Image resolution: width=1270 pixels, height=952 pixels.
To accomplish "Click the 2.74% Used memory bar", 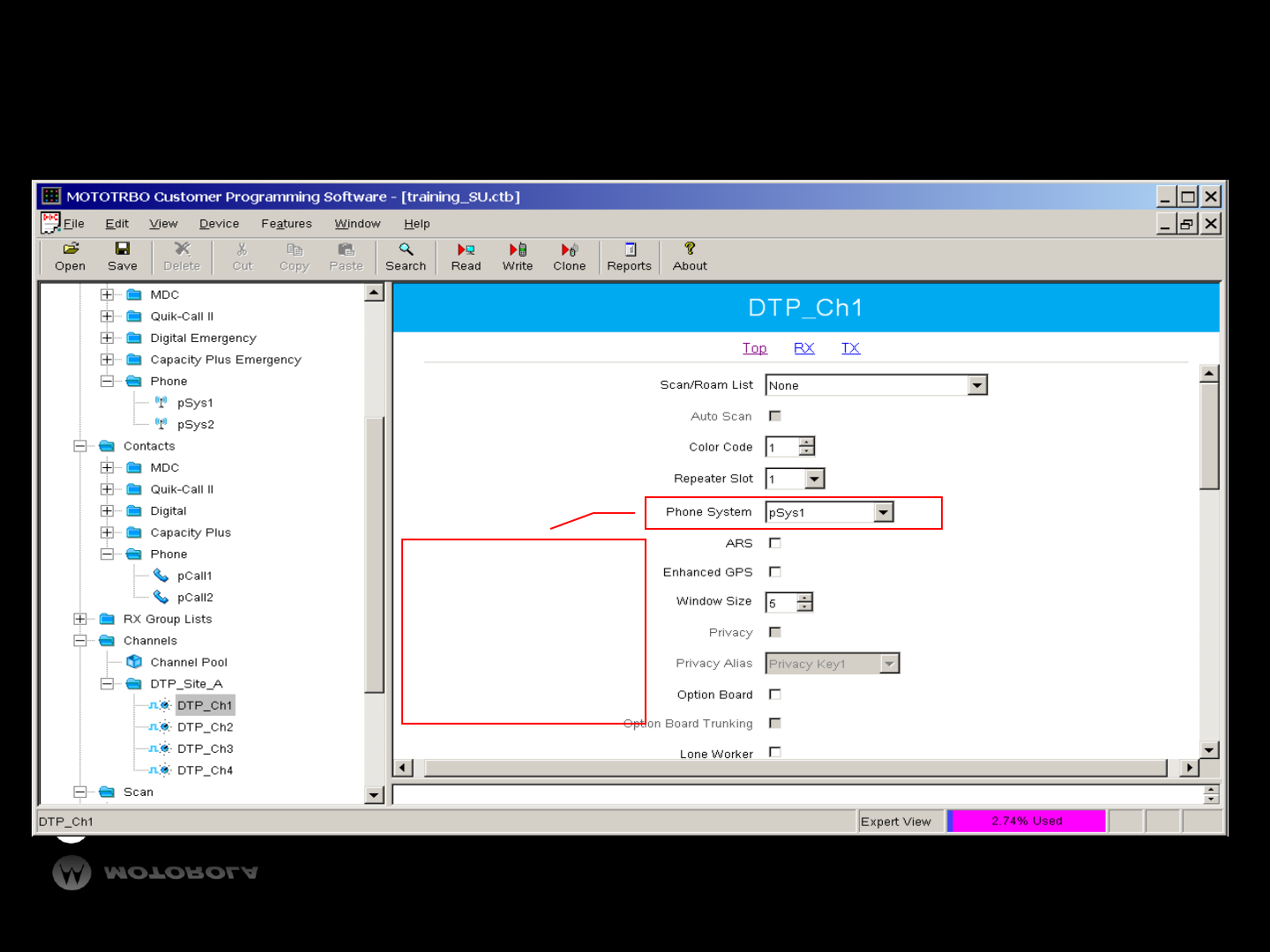I will [1027, 821].
